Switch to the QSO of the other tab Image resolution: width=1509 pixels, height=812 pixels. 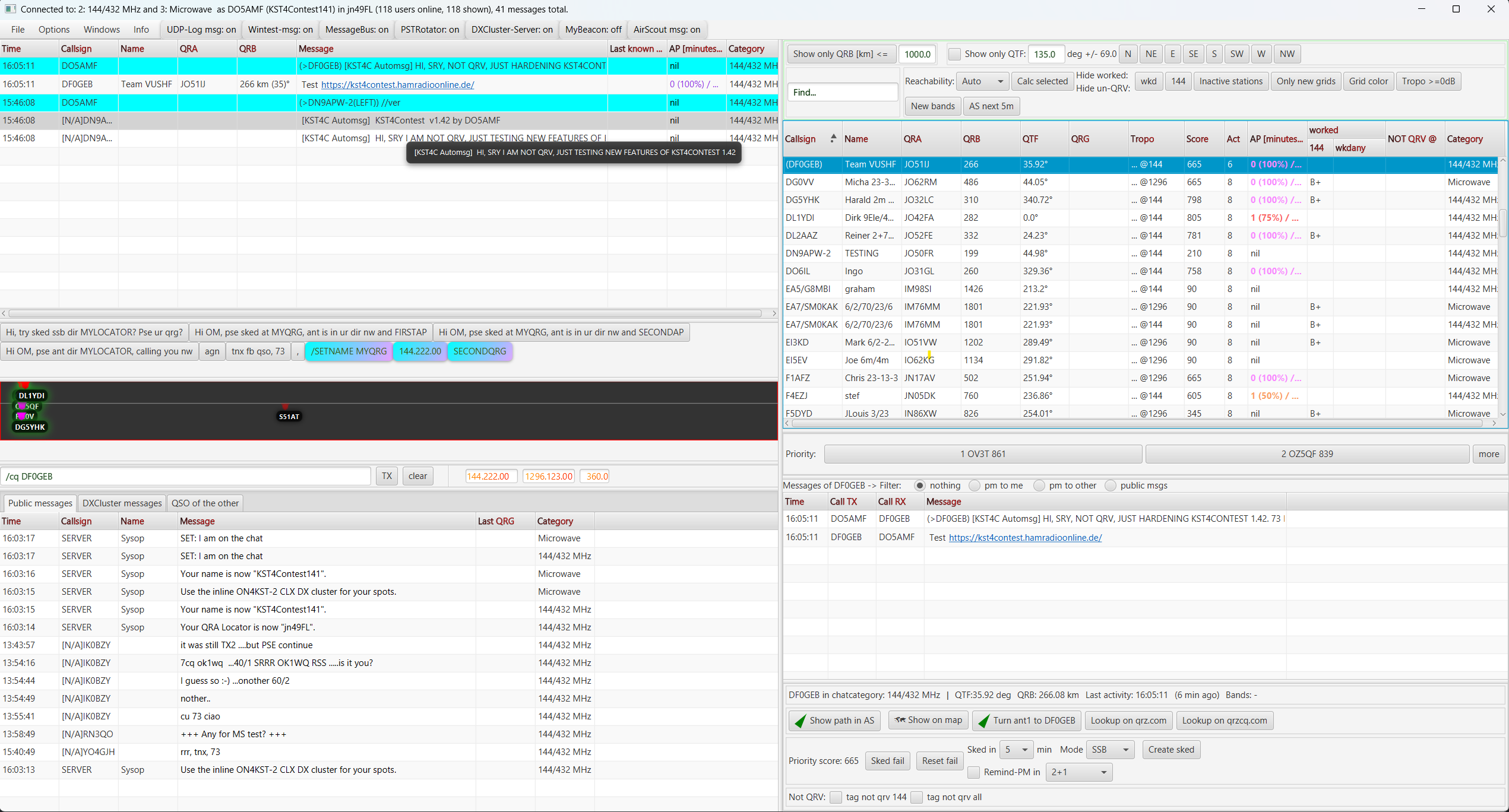(205, 503)
